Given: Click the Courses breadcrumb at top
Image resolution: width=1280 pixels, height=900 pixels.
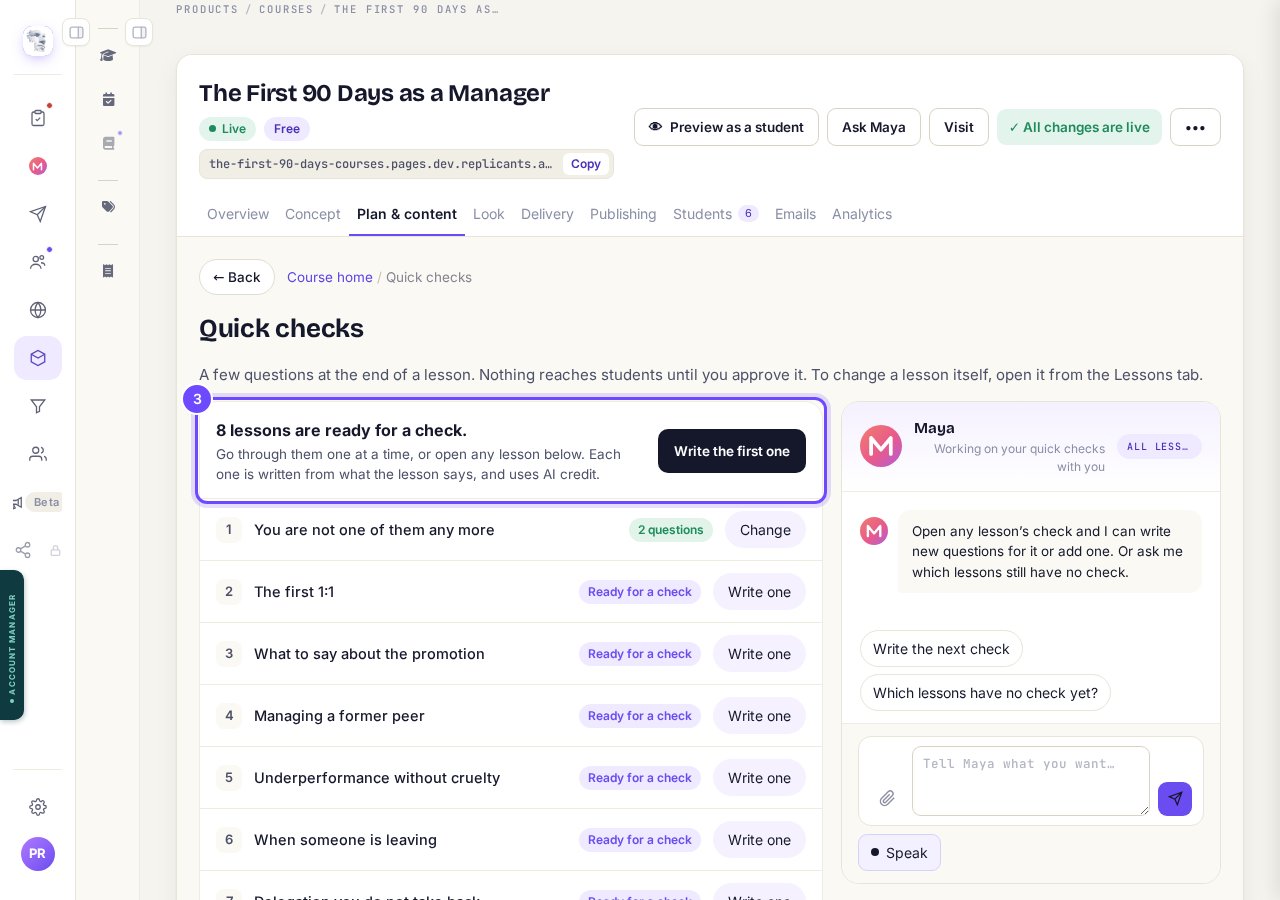Looking at the screenshot, I should pyautogui.click(x=286, y=9).
